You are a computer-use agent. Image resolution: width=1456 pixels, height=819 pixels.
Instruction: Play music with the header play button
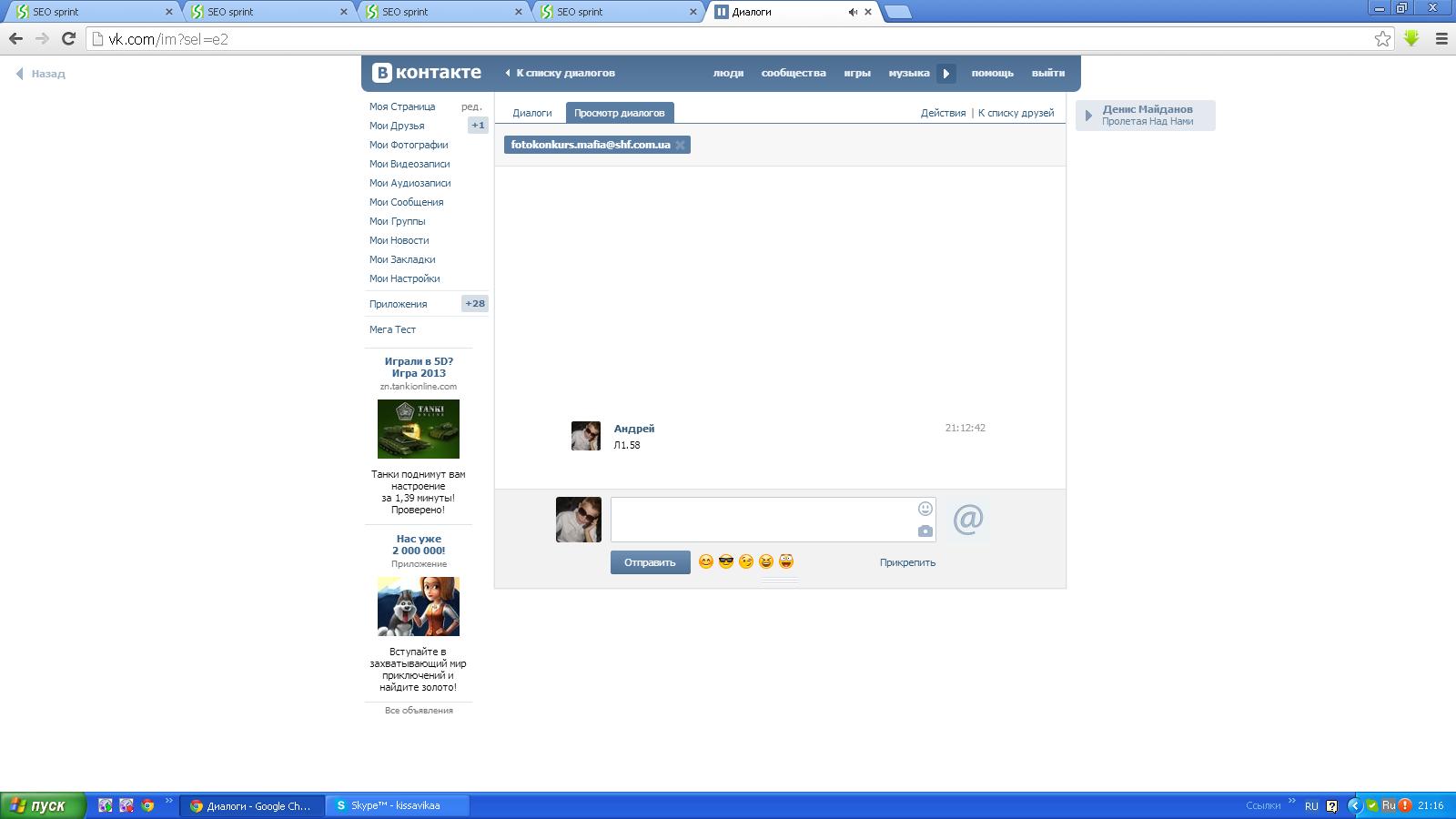[946, 74]
